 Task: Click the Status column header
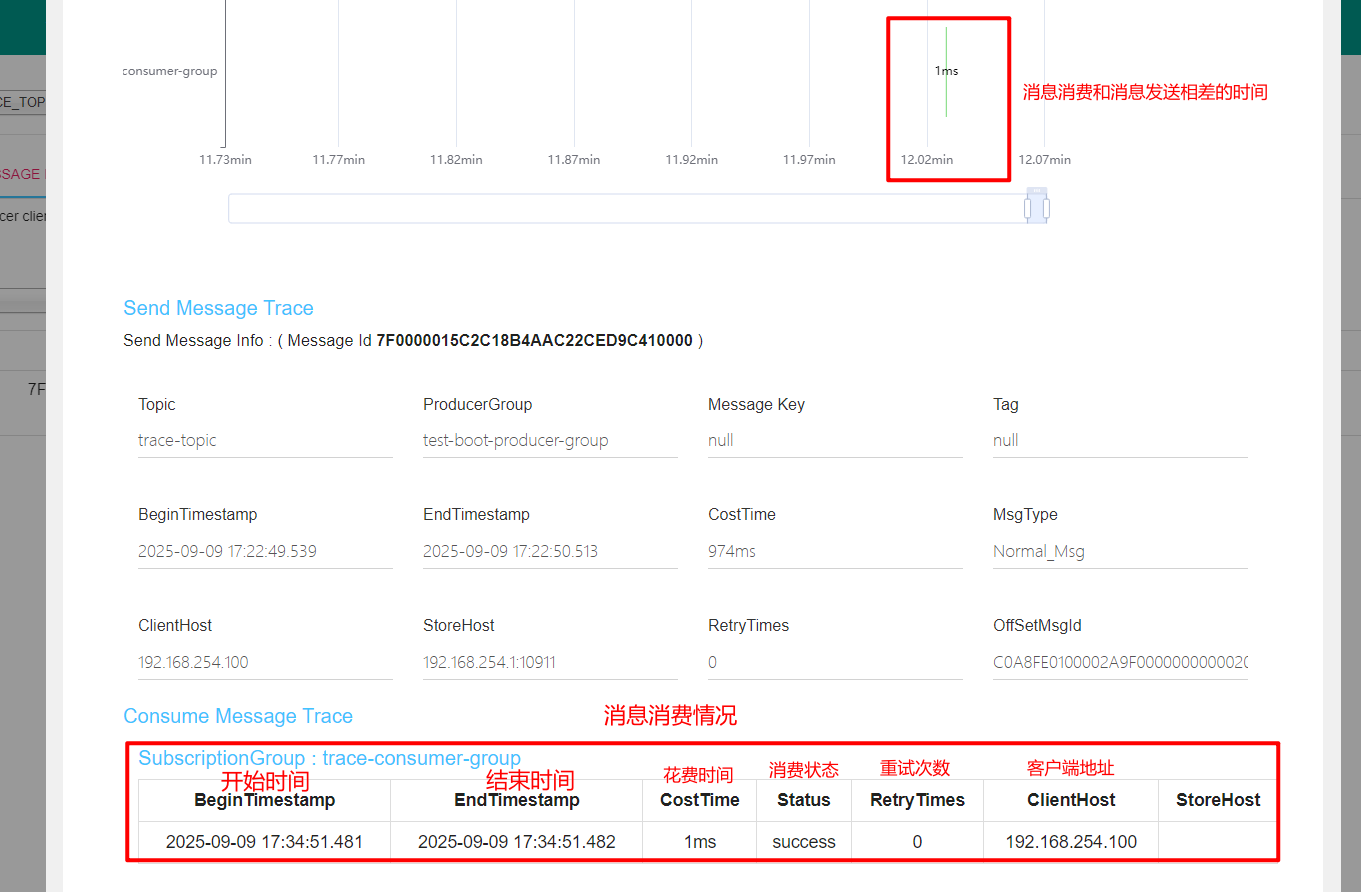click(x=804, y=800)
